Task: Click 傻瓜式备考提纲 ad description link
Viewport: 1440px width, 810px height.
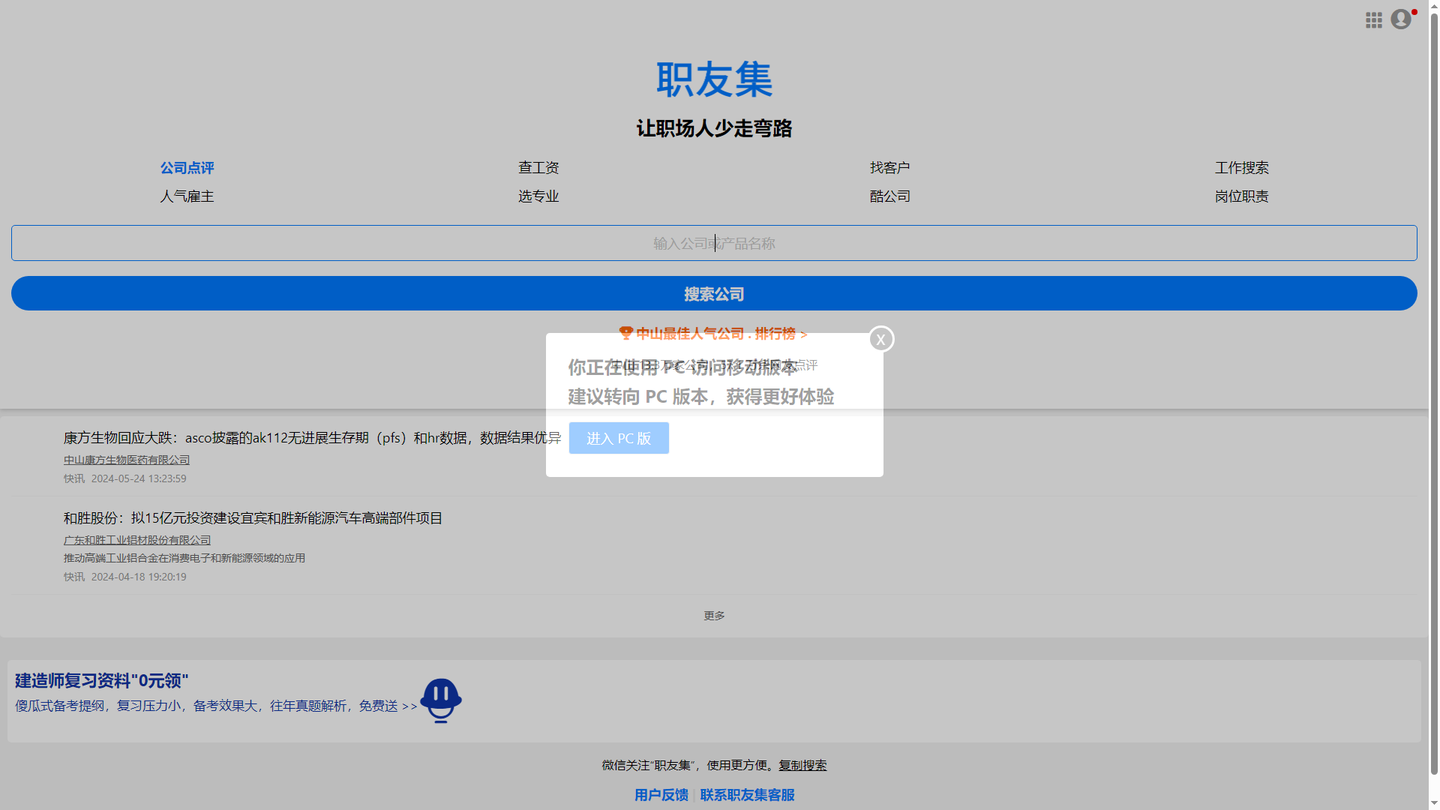Action: pyautogui.click(x=216, y=706)
